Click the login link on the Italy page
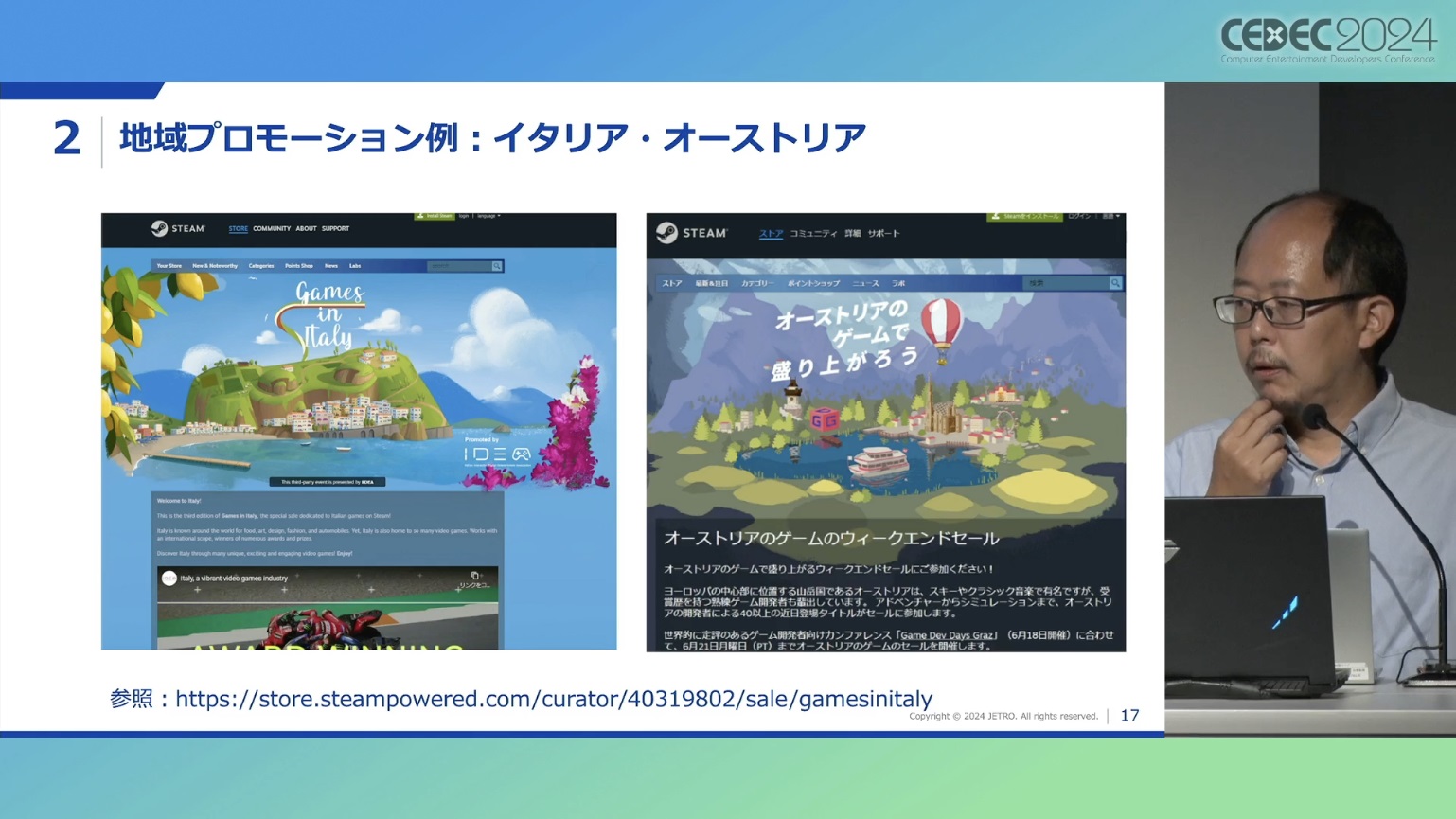Viewport: 1456px width, 819px height. click(464, 216)
